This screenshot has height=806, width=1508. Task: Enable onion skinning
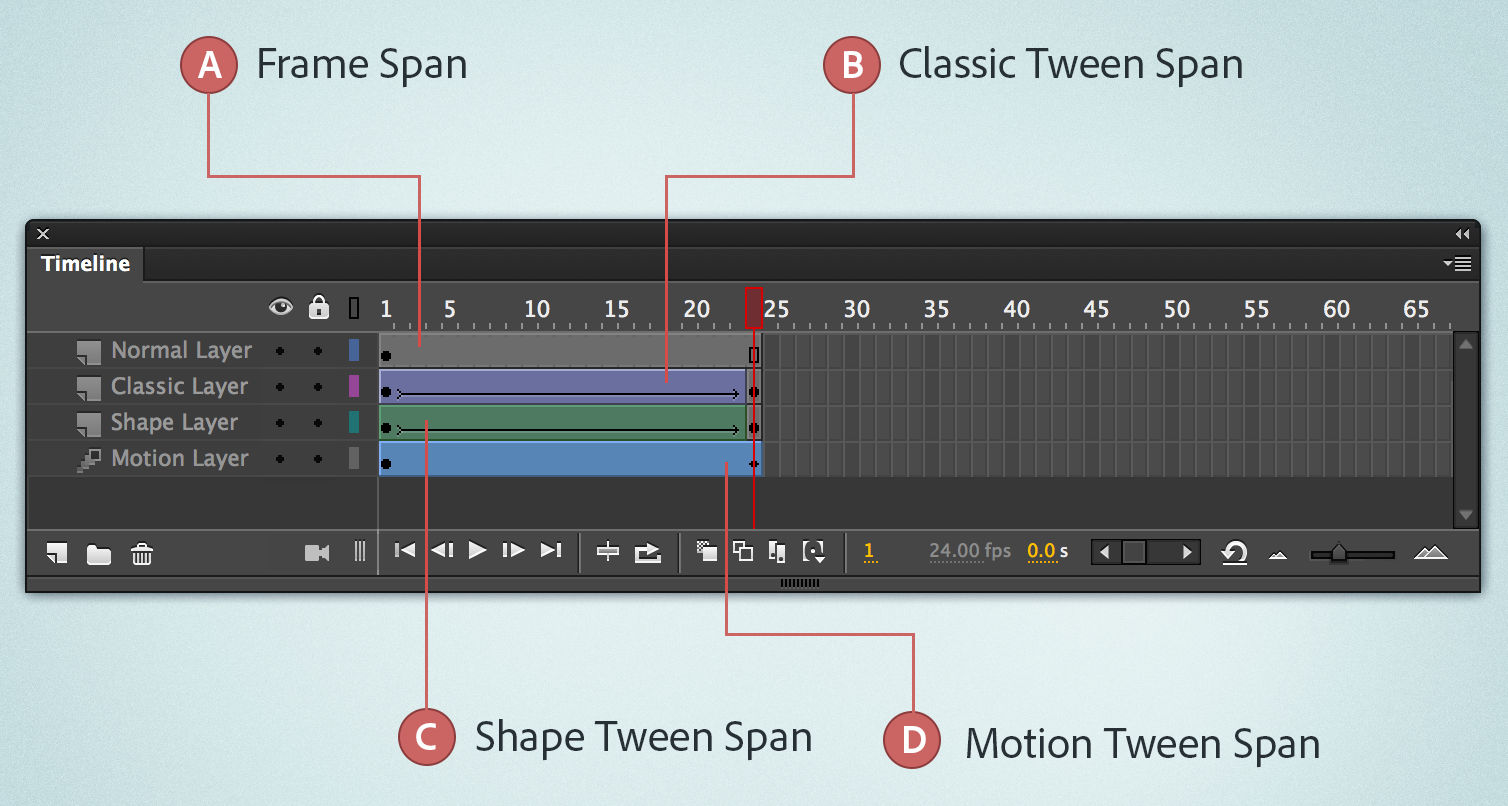706,550
